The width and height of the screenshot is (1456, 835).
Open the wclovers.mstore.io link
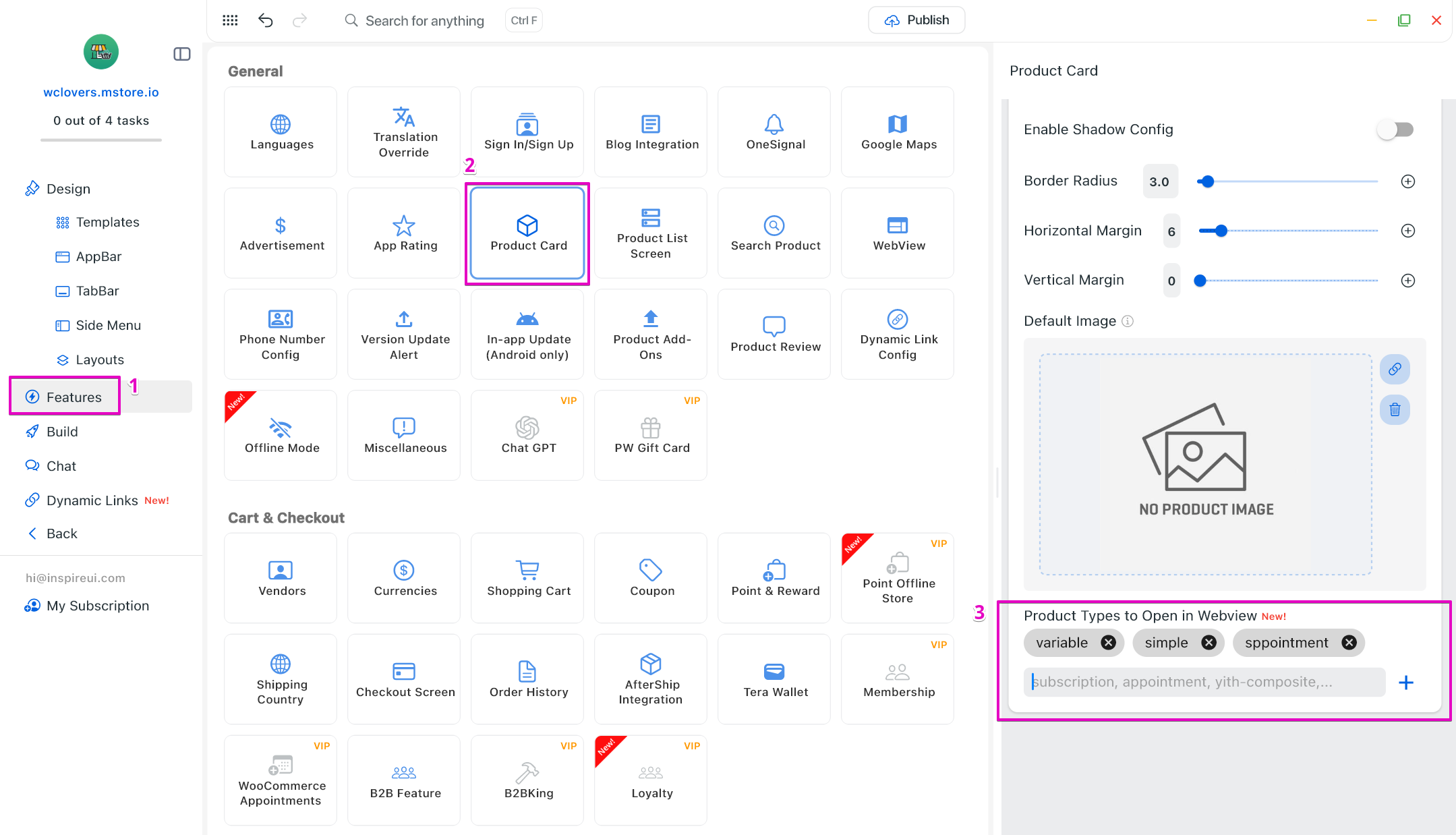coord(101,92)
